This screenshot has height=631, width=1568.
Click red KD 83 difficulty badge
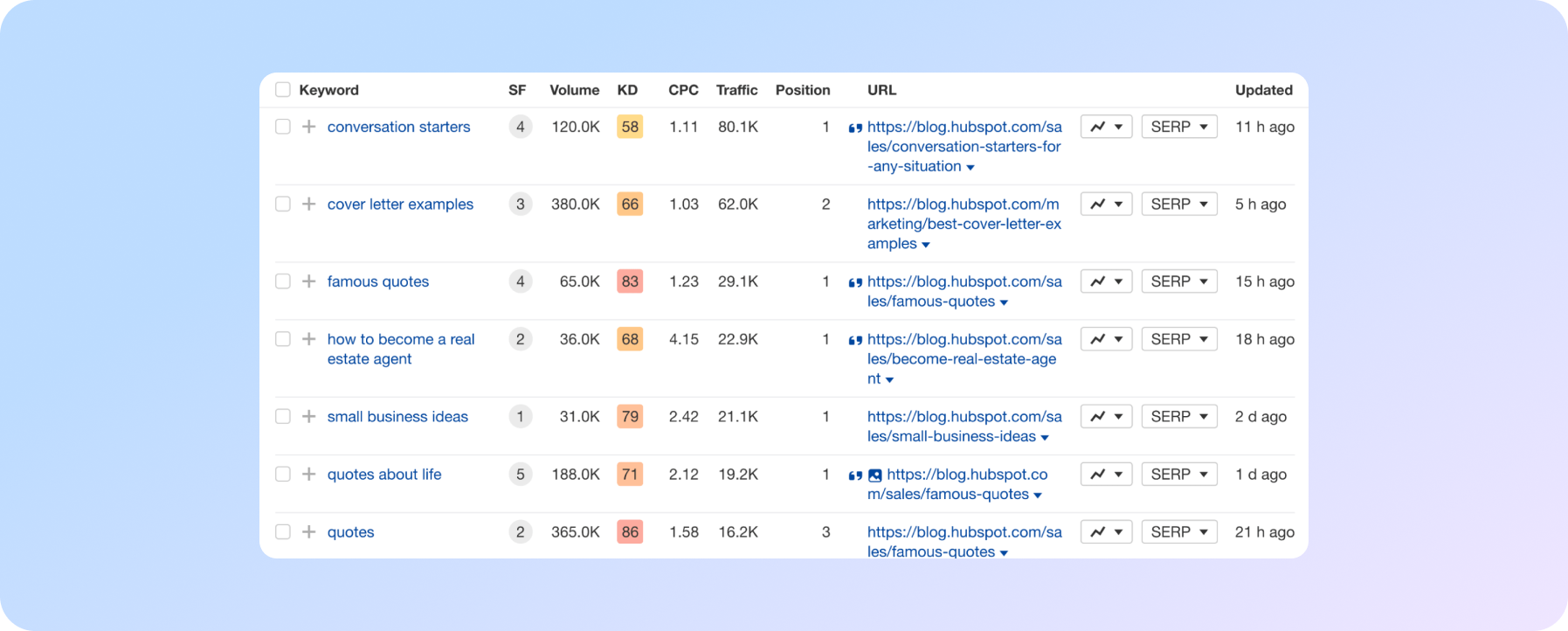pyautogui.click(x=630, y=281)
